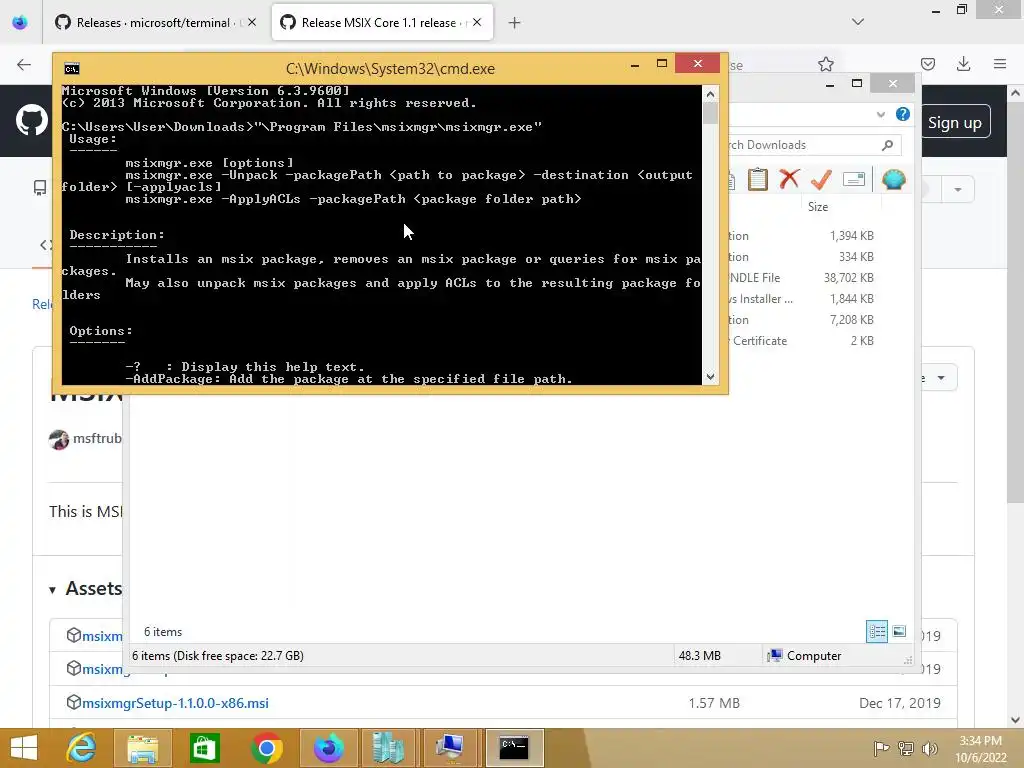Image resolution: width=1024 pixels, height=768 pixels.
Task: Open Firefox downloads panel
Action: (963, 64)
